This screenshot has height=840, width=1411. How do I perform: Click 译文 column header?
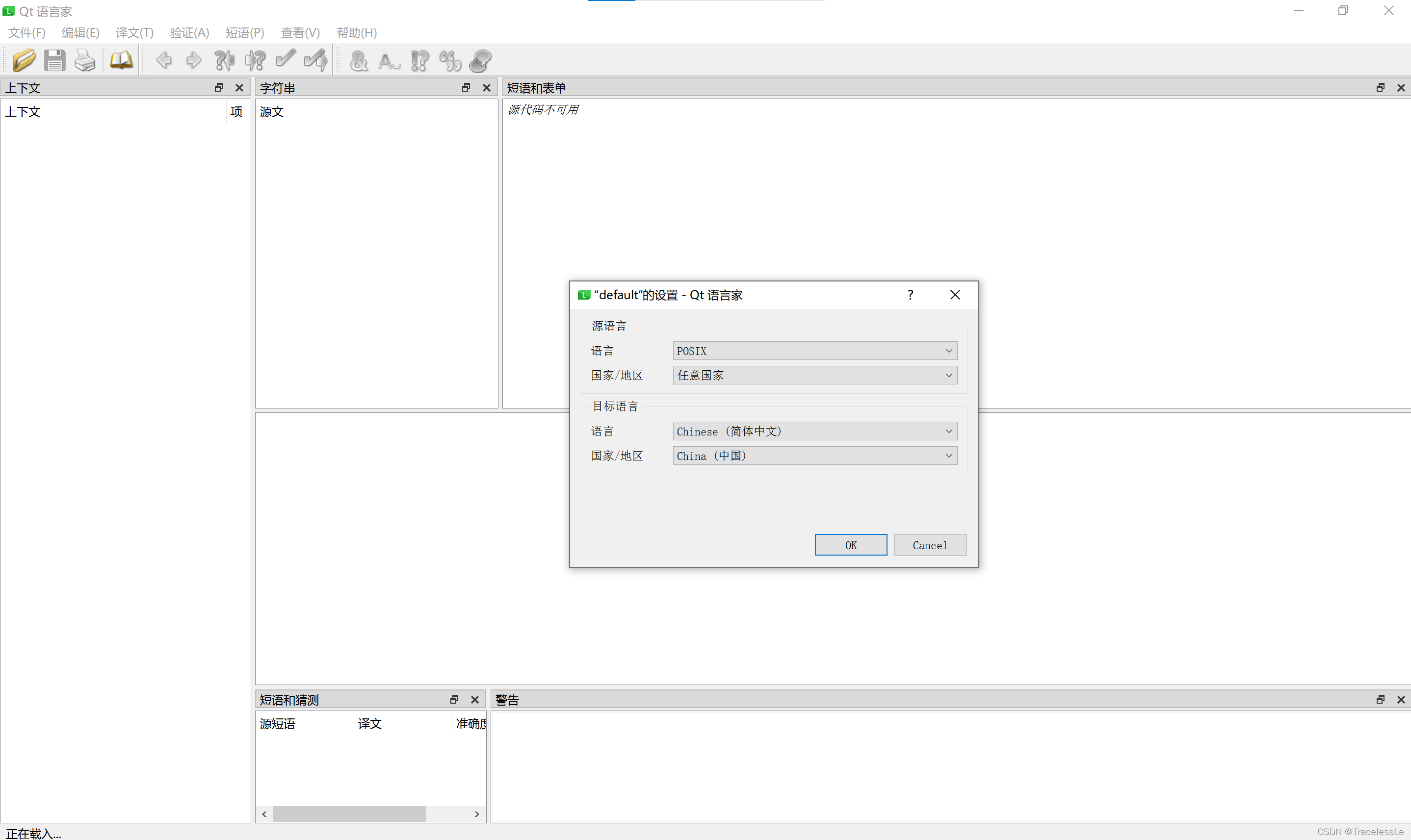[x=403, y=723]
